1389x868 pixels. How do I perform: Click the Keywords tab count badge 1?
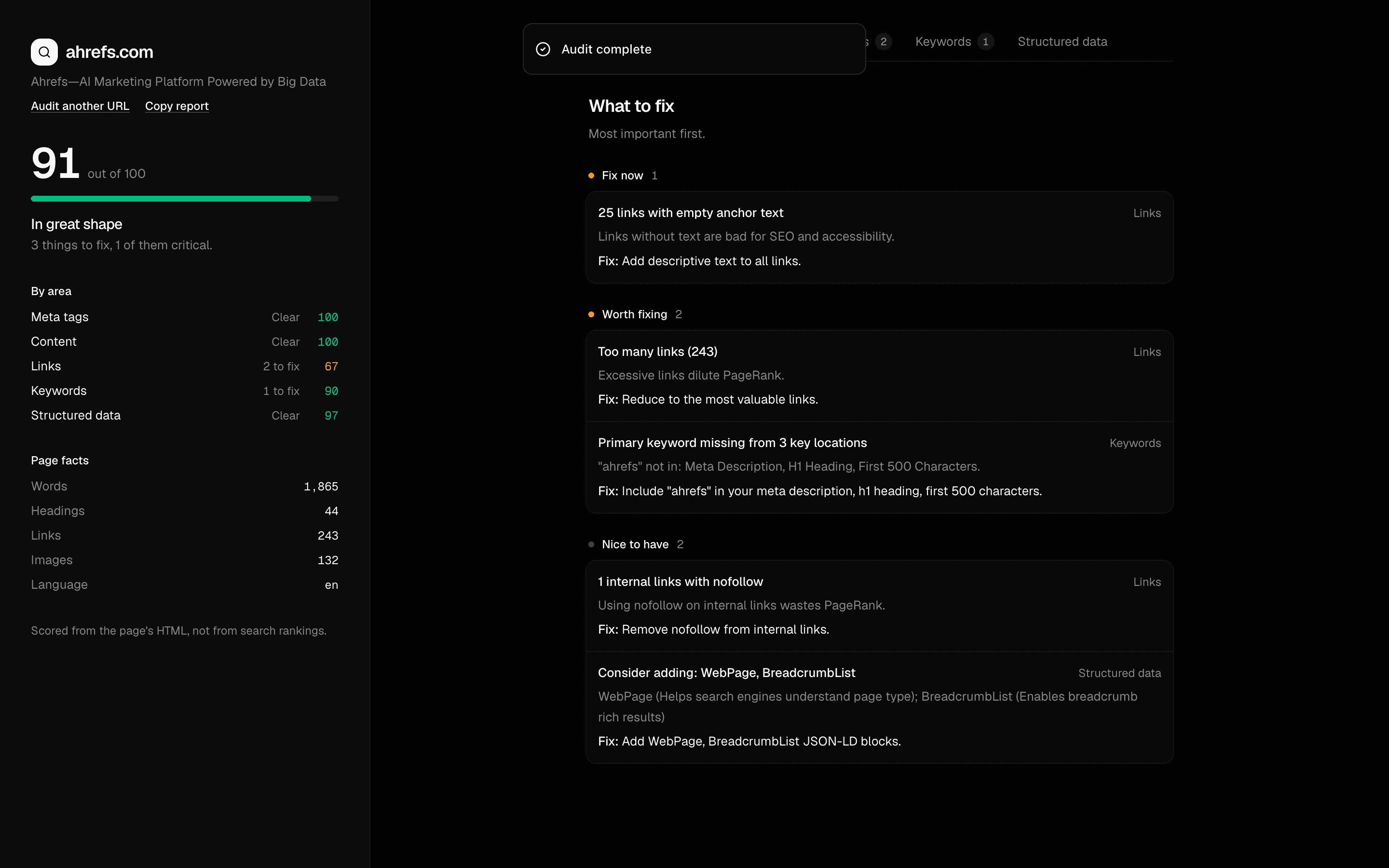[985, 42]
